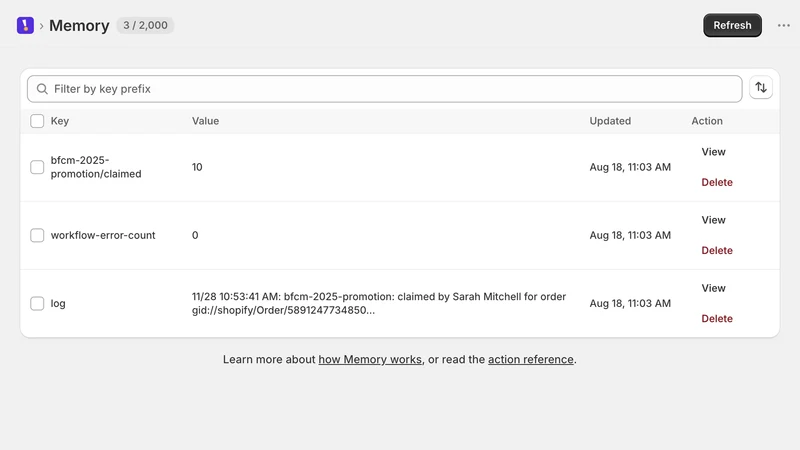800x450 pixels.
Task: Click the Updated column header
Action: (x=610, y=121)
